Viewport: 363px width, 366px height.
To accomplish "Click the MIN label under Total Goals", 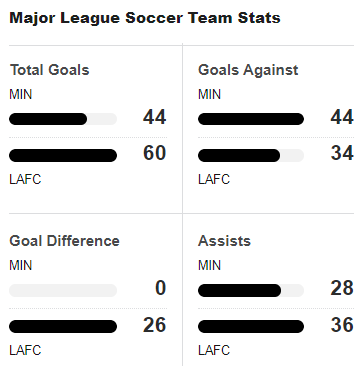I will (21, 95).
